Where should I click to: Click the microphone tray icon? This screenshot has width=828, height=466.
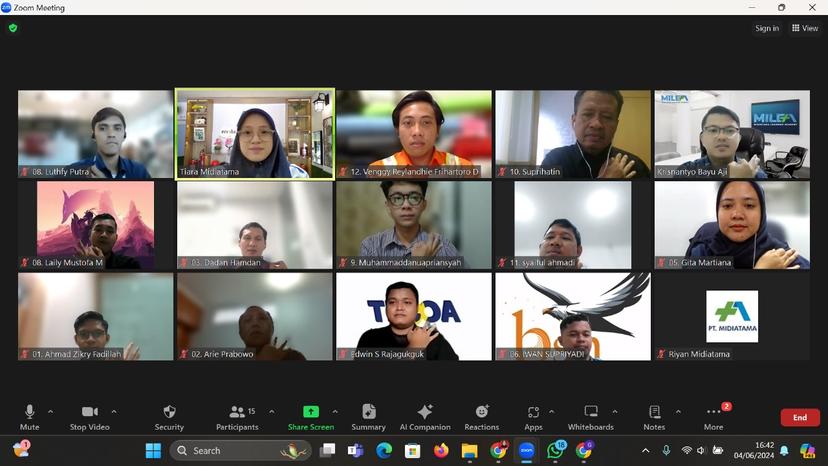666,451
